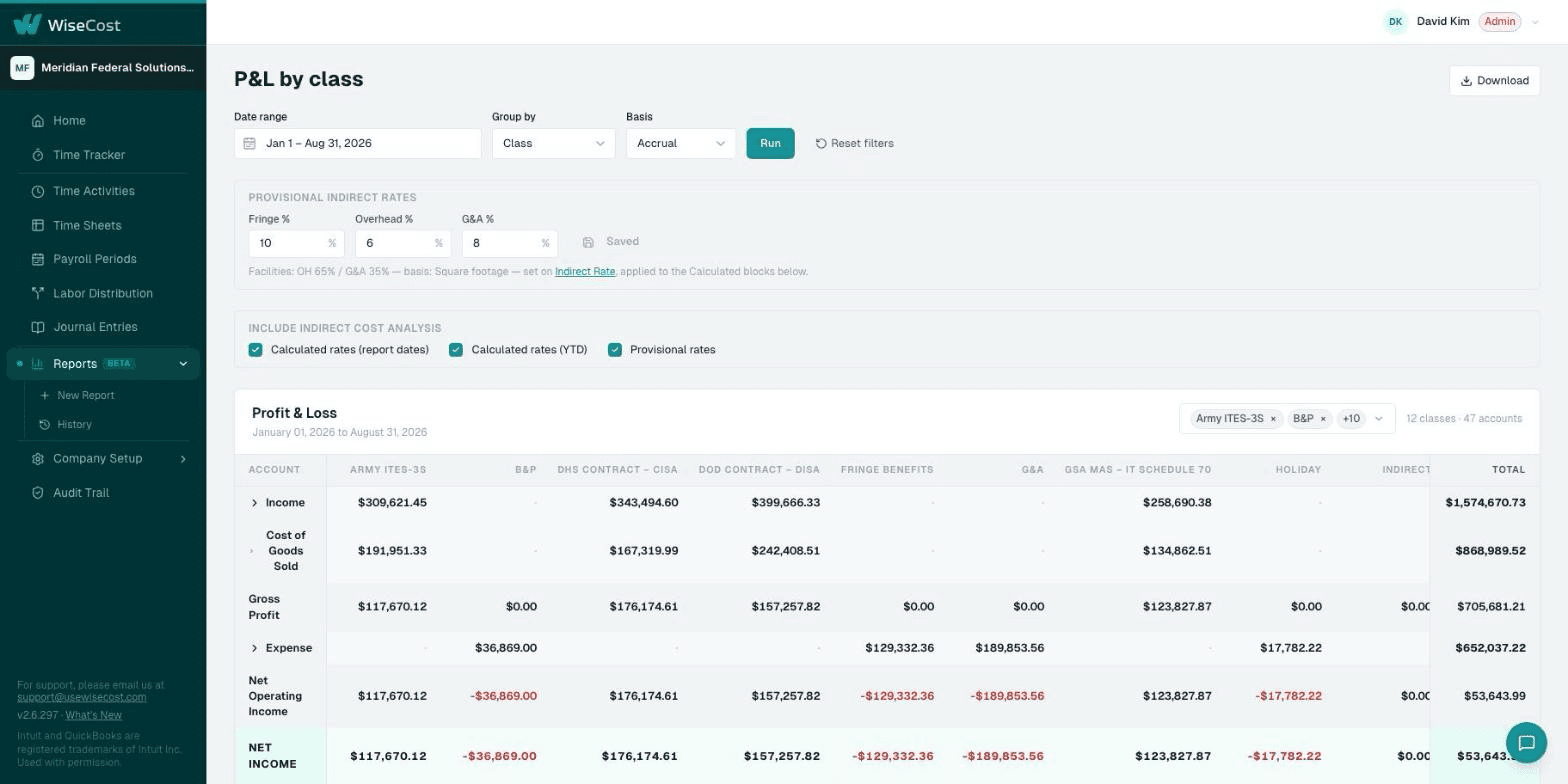Click the Time Activities clock icon
This screenshot has width=1568, height=784.
pos(38,191)
